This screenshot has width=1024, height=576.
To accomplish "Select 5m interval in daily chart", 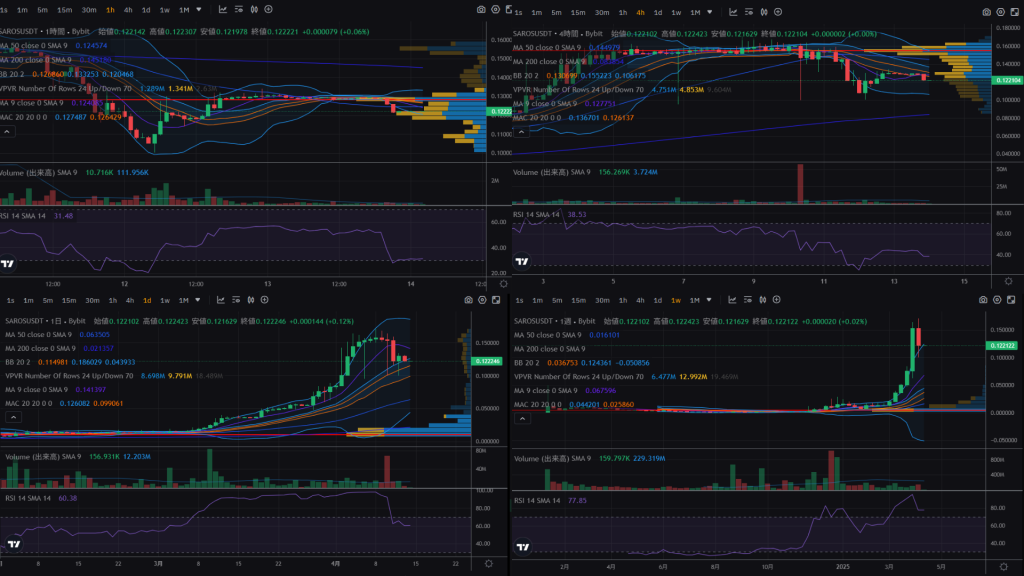I will [x=48, y=300].
